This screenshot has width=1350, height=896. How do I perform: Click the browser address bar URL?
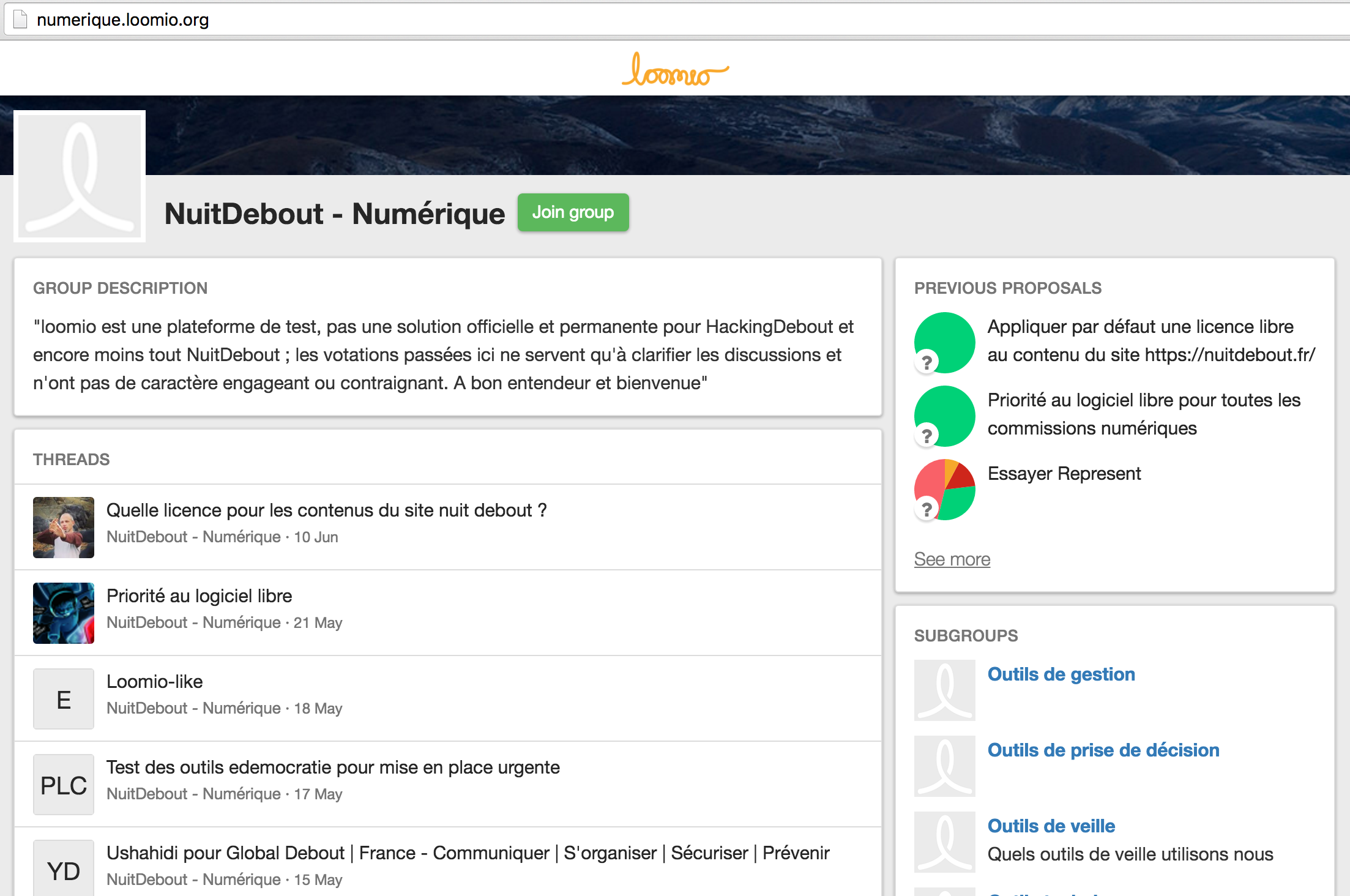[122, 20]
